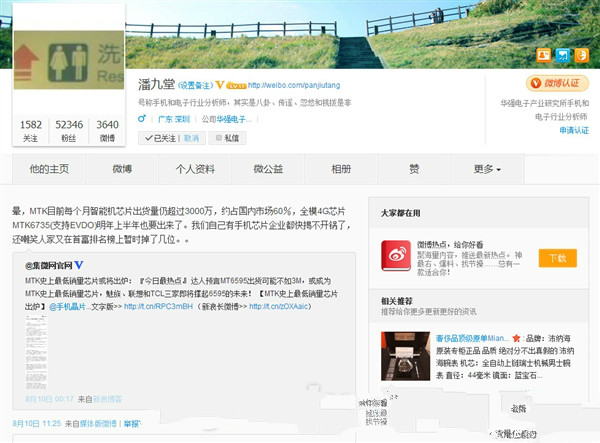The image size is (600, 443).
Task: Open the profile avatar photo
Action: (x=68, y=58)
